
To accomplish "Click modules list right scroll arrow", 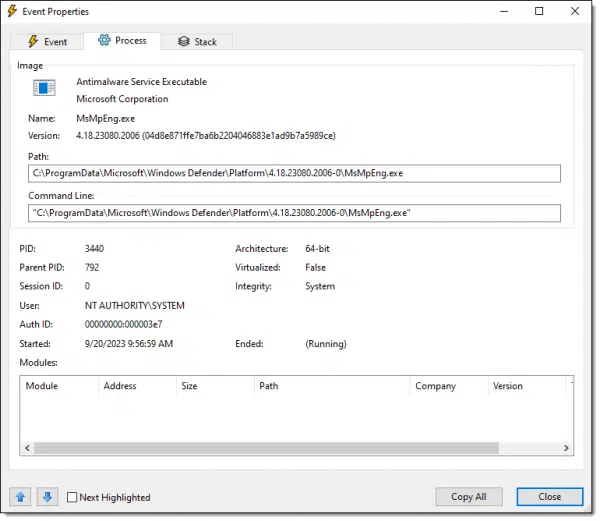I will point(566,448).
